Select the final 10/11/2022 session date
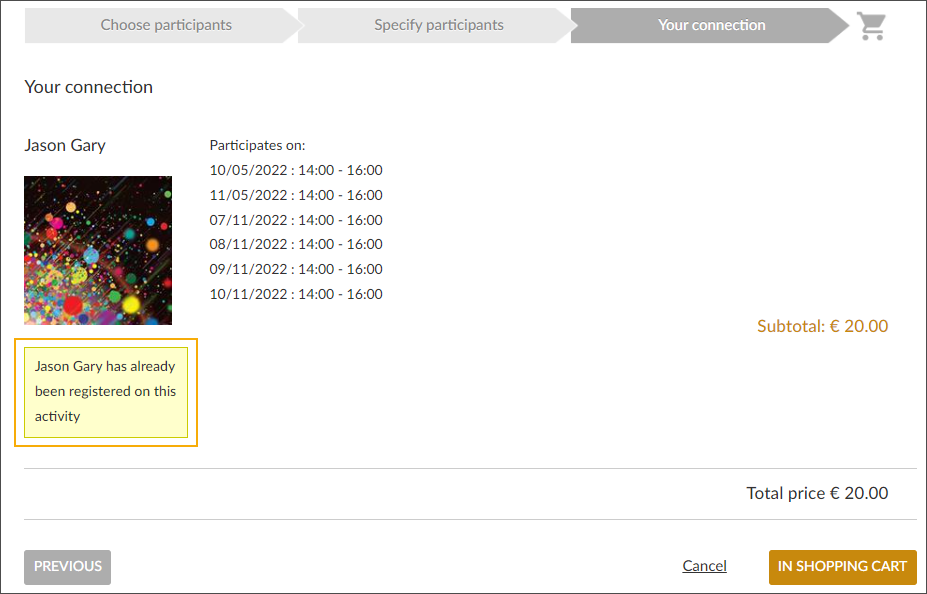 tap(296, 294)
